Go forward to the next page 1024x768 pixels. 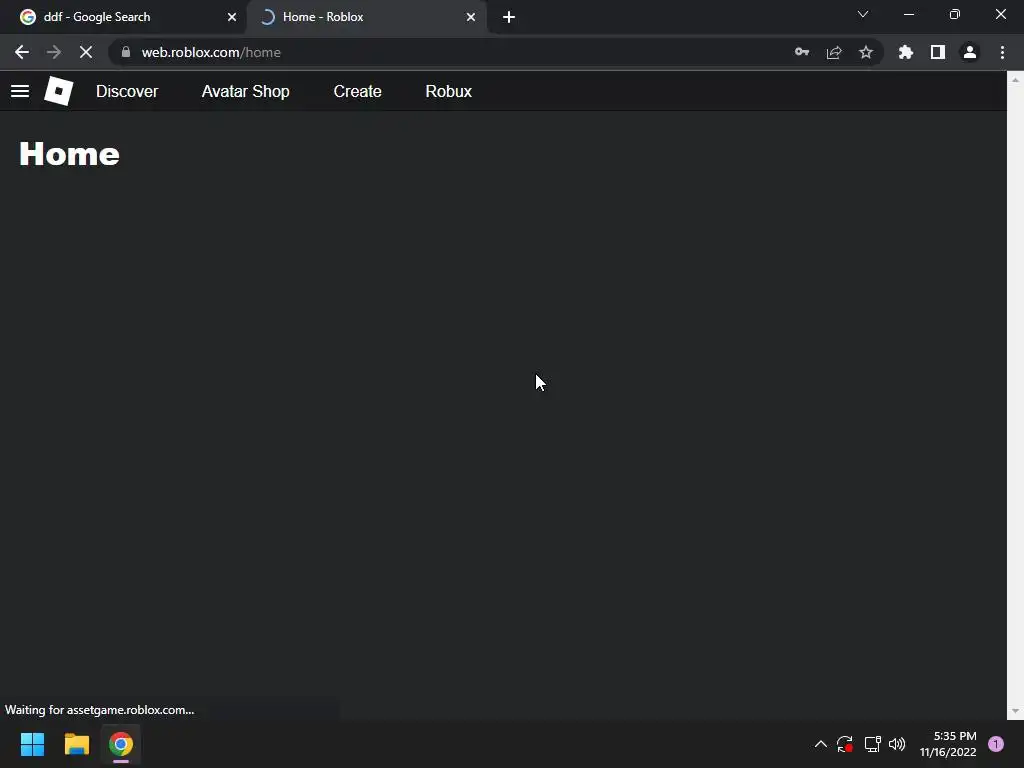[x=54, y=52]
